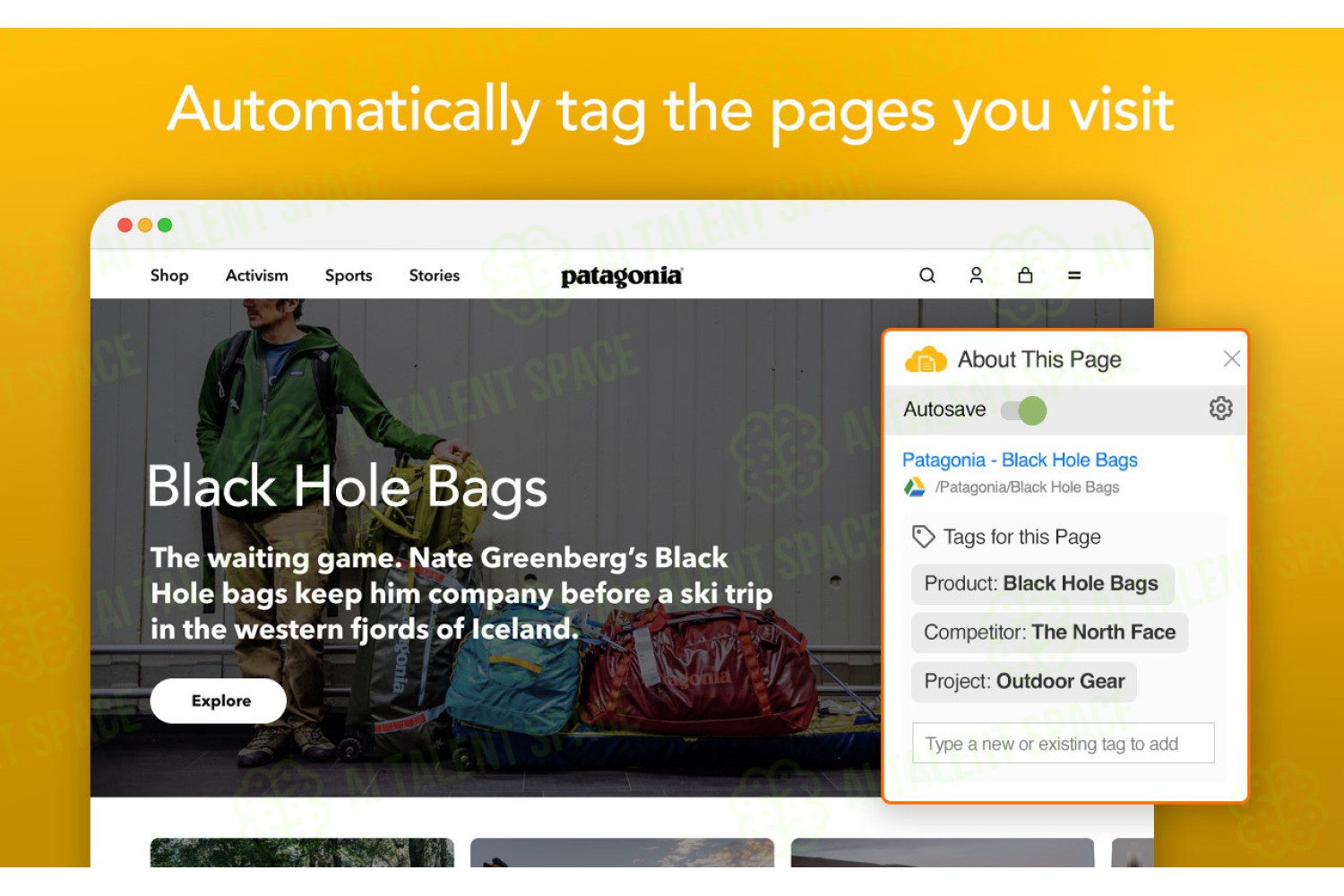Image resolution: width=1344 pixels, height=896 pixels.
Task: Open the user account icon
Action: (977, 276)
